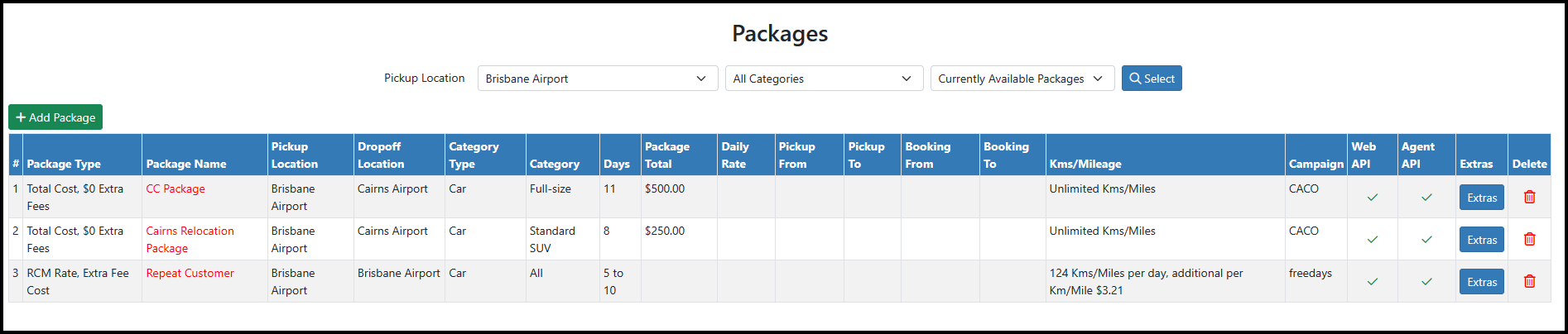Toggle Web API check for CC Package
Viewport: 1568px width, 334px height.
point(1372,198)
